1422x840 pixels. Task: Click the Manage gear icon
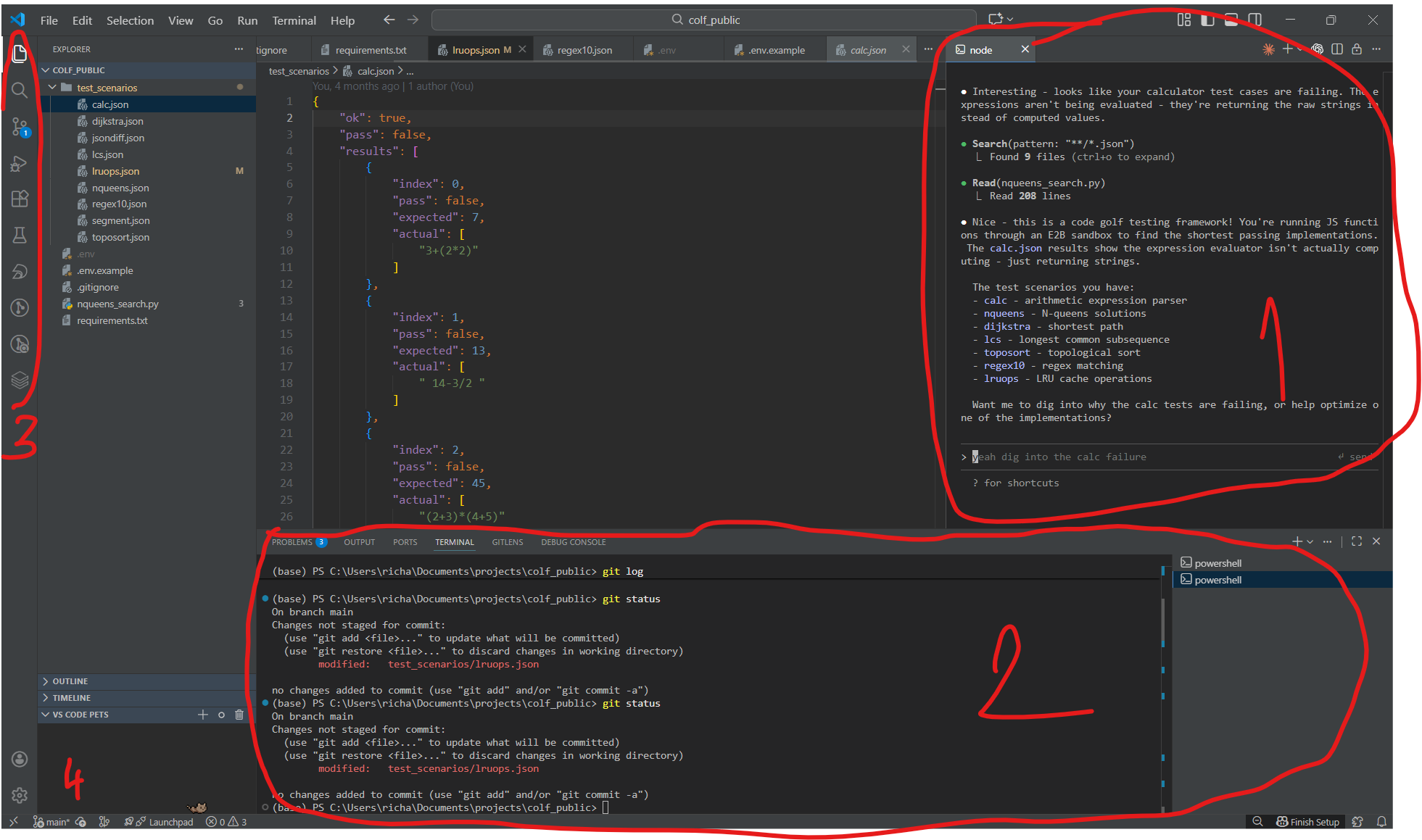click(20, 795)
